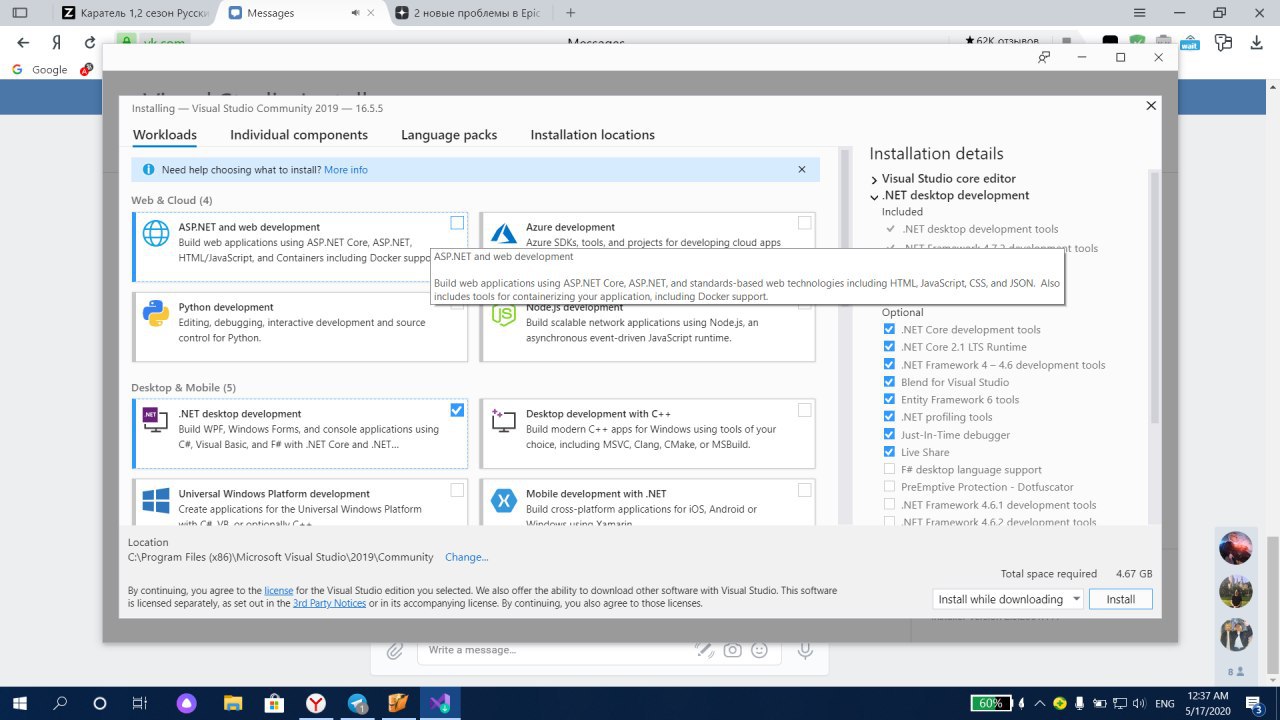Click the Desktop development with C++ icon

click(503, 420)
